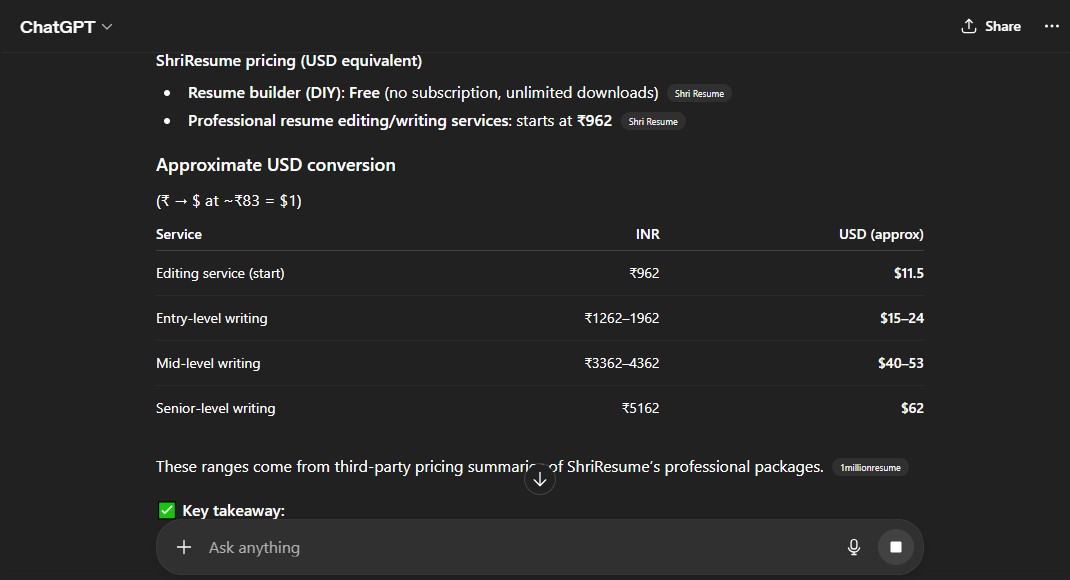
Task: Open the Shri Resume citation after the DIY bullet
Action: [699, 93]
